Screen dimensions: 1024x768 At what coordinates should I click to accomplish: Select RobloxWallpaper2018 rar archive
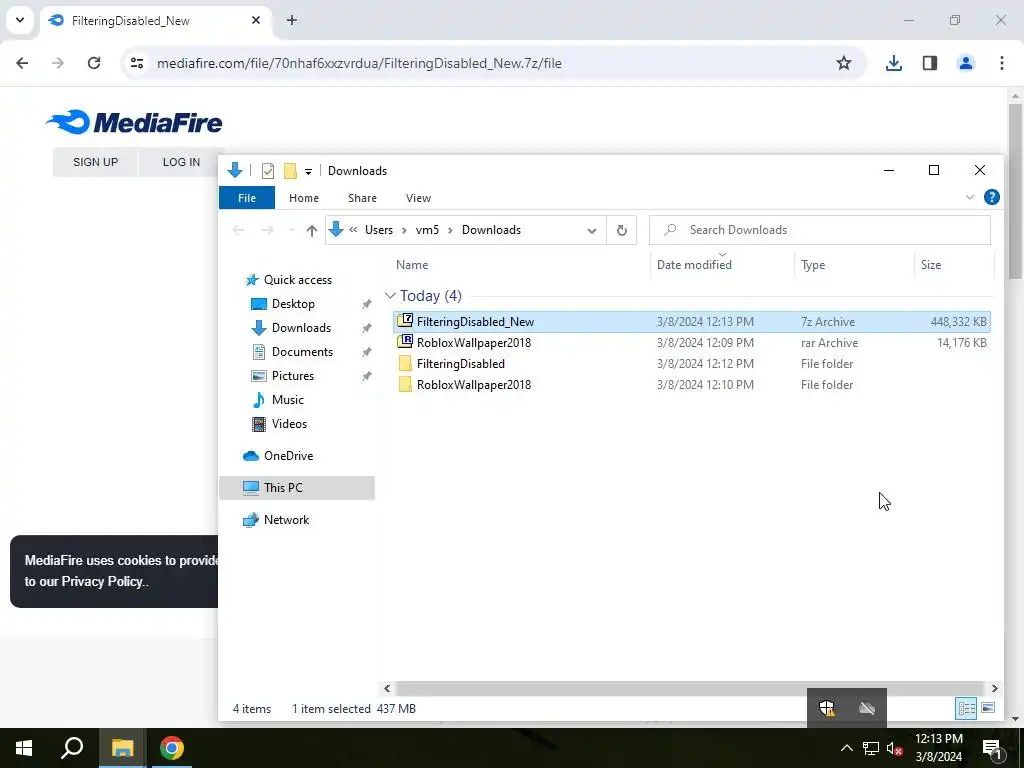[692, 342]
